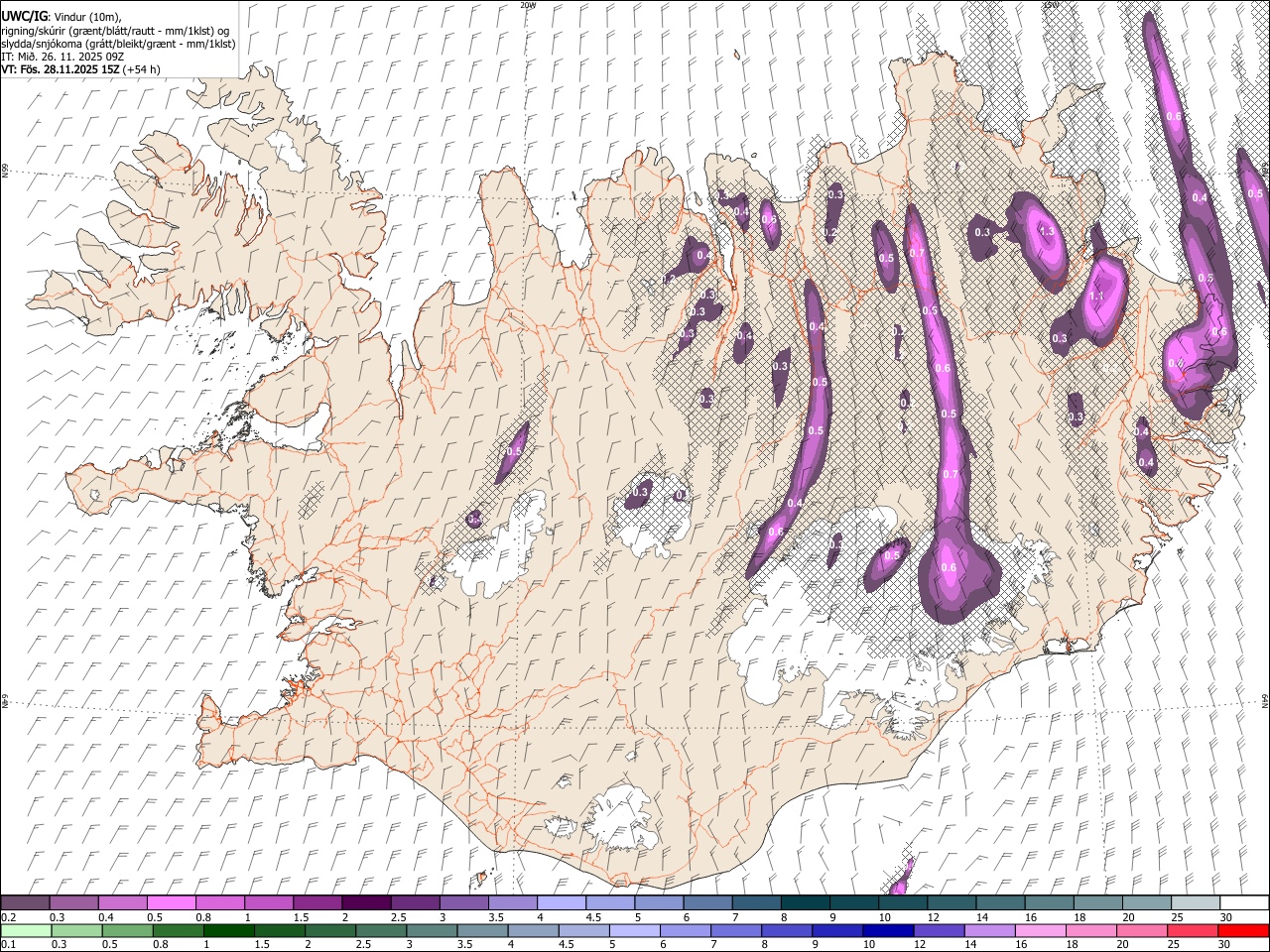Click the '20W' longitude label
The width and height of the screenshot is (1270, 952).
[528, 5]
